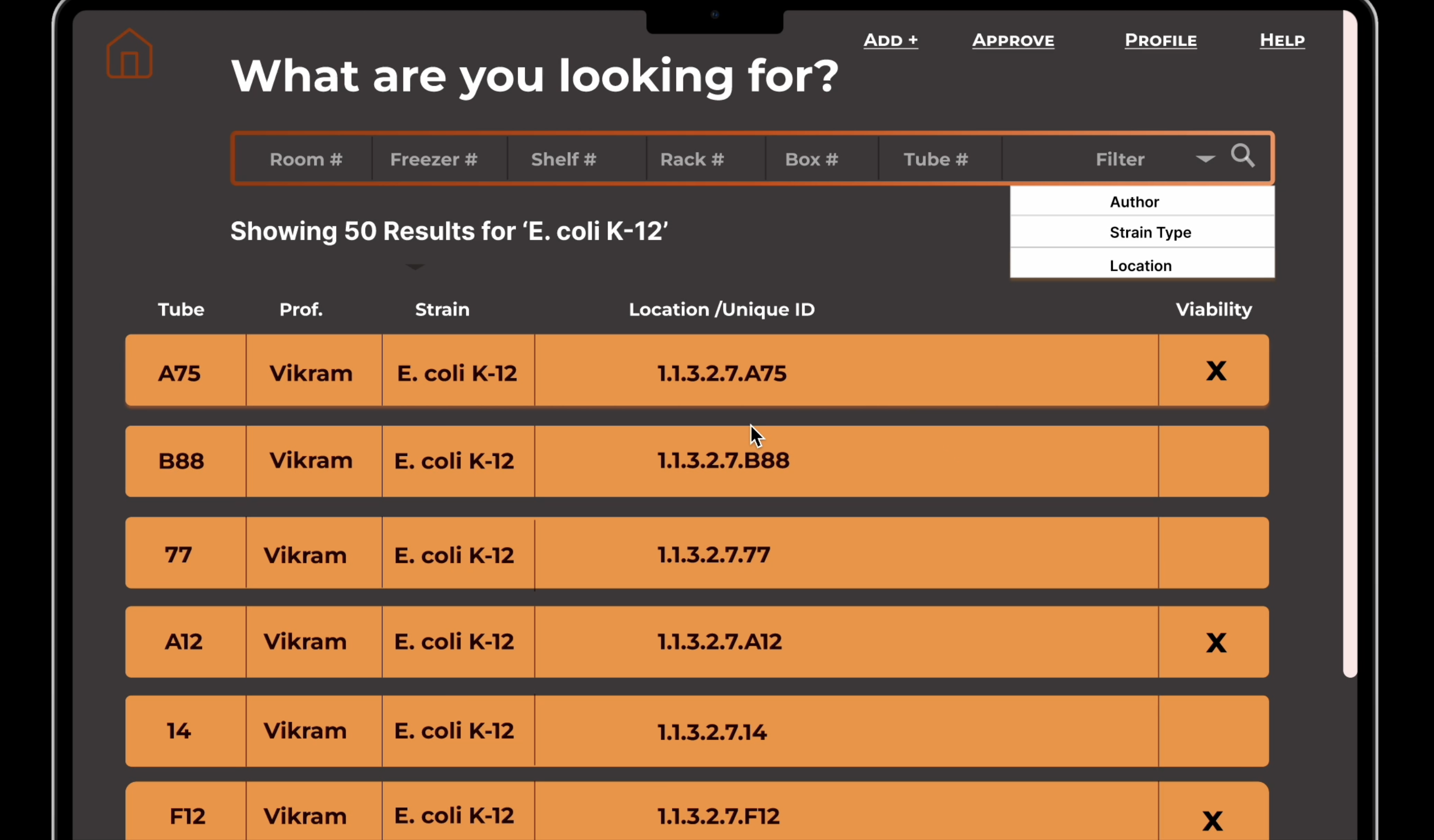Viewport: 1434px width, 840px height.
Task: Mark tube 77 viability status
Action: [x=1216, y=554]
